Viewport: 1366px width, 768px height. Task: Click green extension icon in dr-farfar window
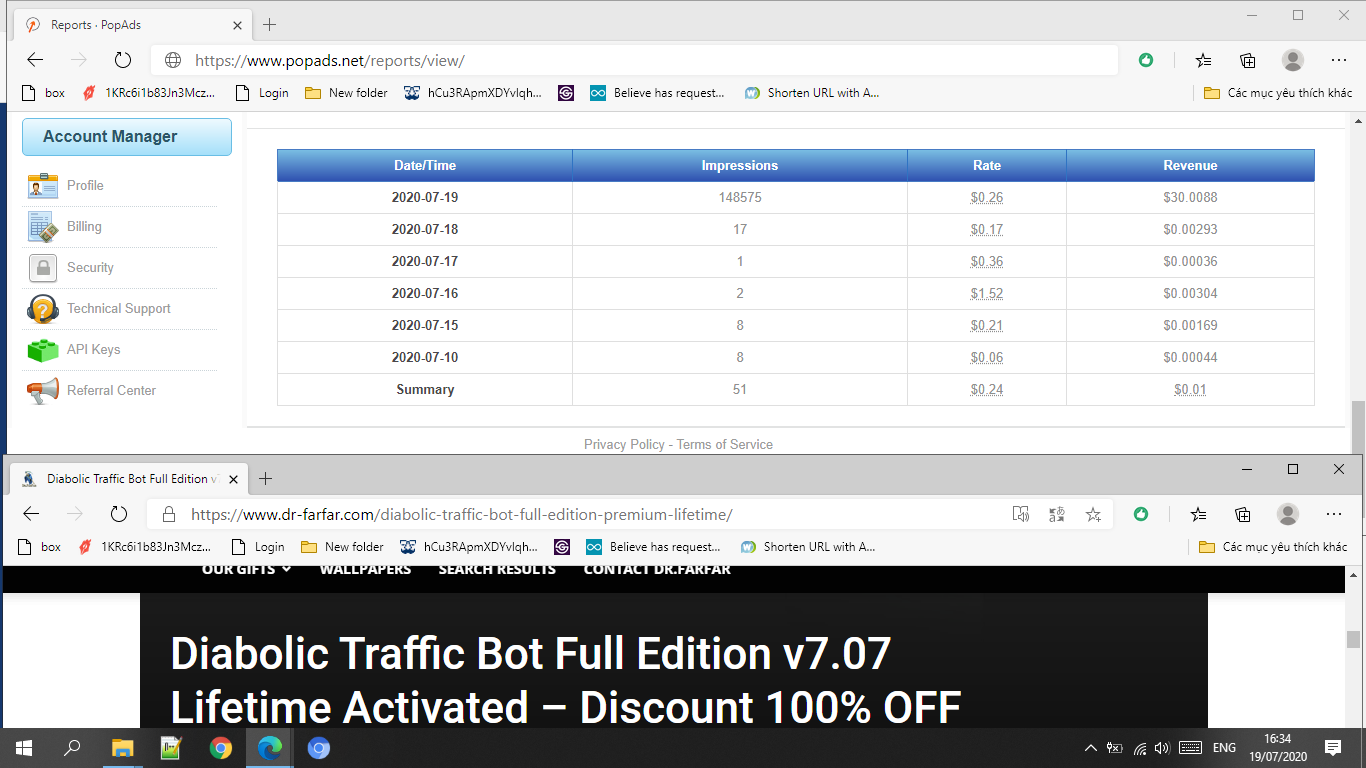click(x=1141, y=514)
